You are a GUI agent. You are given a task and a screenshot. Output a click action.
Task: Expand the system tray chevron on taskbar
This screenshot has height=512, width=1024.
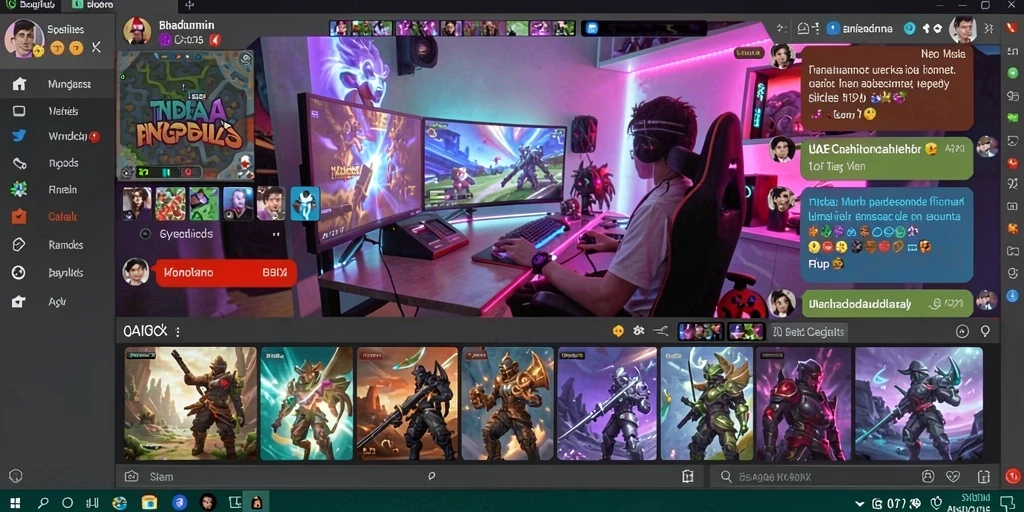(859, 504)
